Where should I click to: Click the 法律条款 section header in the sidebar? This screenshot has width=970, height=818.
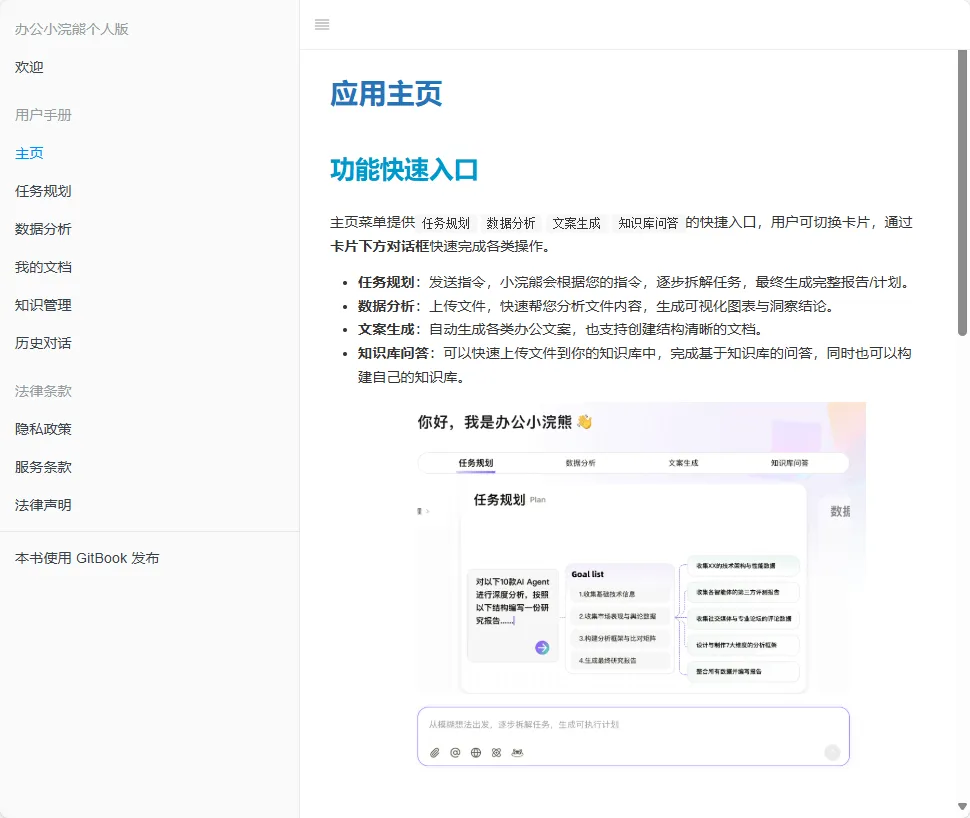(43, 391)
